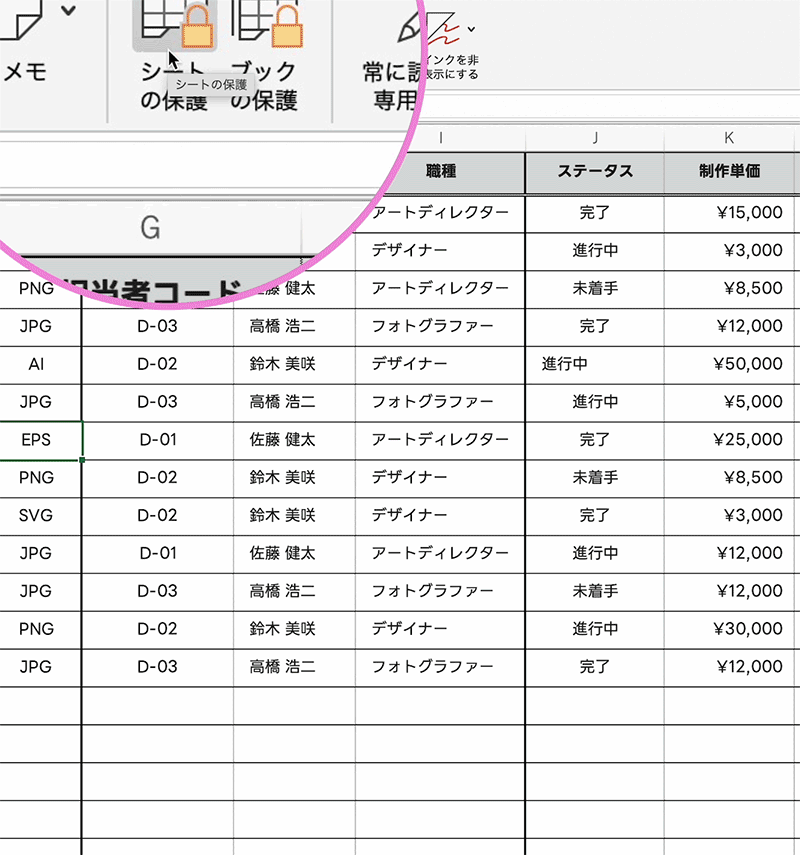Select the column K header
Image resolution: width=800 pixels, height=855 pixels.
pos(729,137)
